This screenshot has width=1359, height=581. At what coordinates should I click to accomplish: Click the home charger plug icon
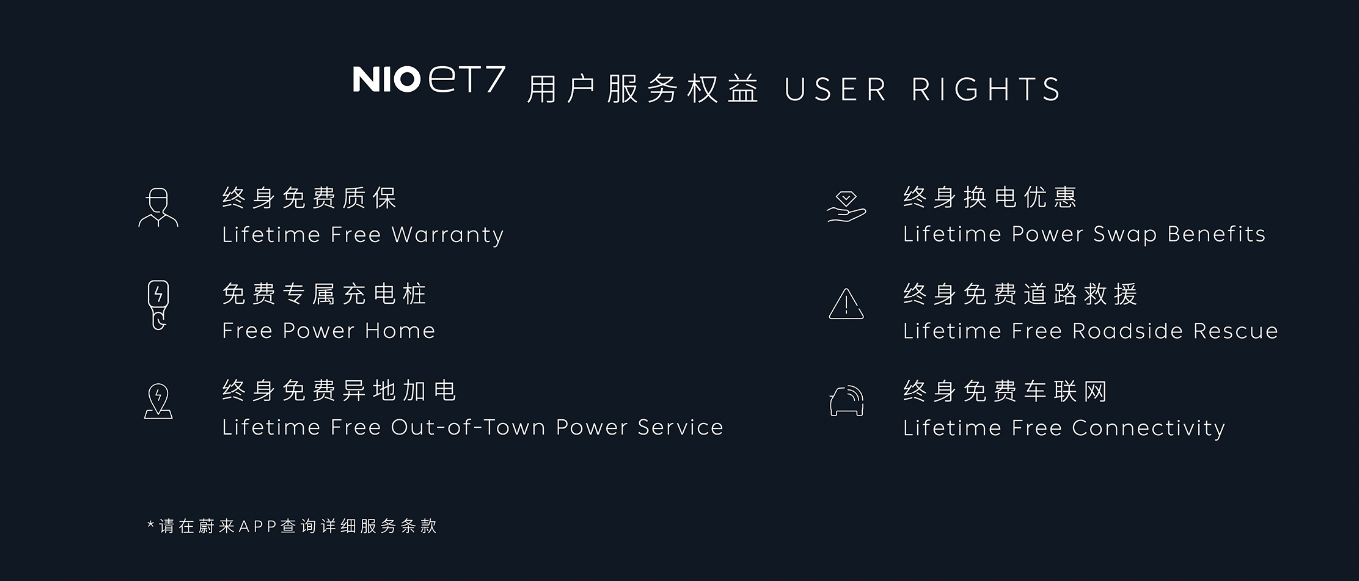(x=158, y=305)
